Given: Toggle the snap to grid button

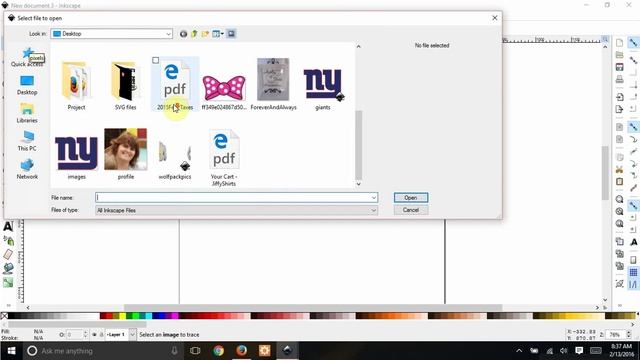Looking at the screenshot, I should coord(633,272).
